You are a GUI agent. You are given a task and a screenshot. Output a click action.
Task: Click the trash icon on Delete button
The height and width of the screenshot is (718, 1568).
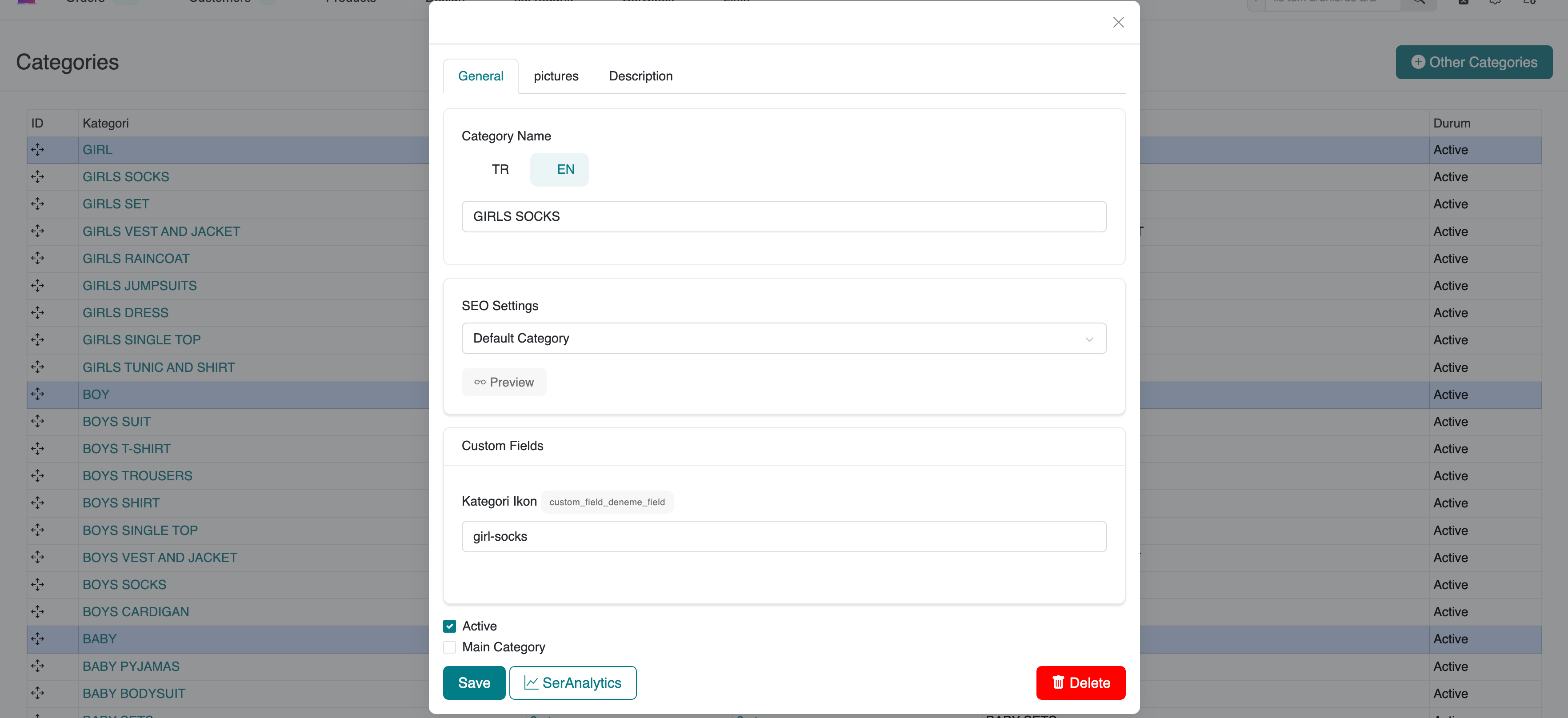pos(1058,683)
